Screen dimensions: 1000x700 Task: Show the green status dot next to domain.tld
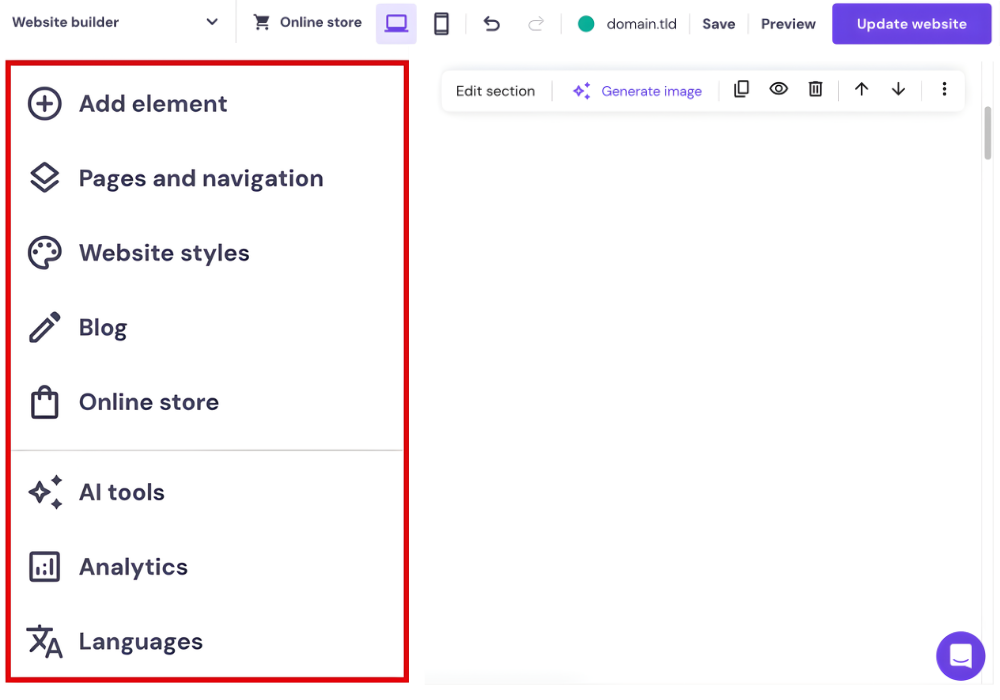pyautogui.click(x=586, y=23)
